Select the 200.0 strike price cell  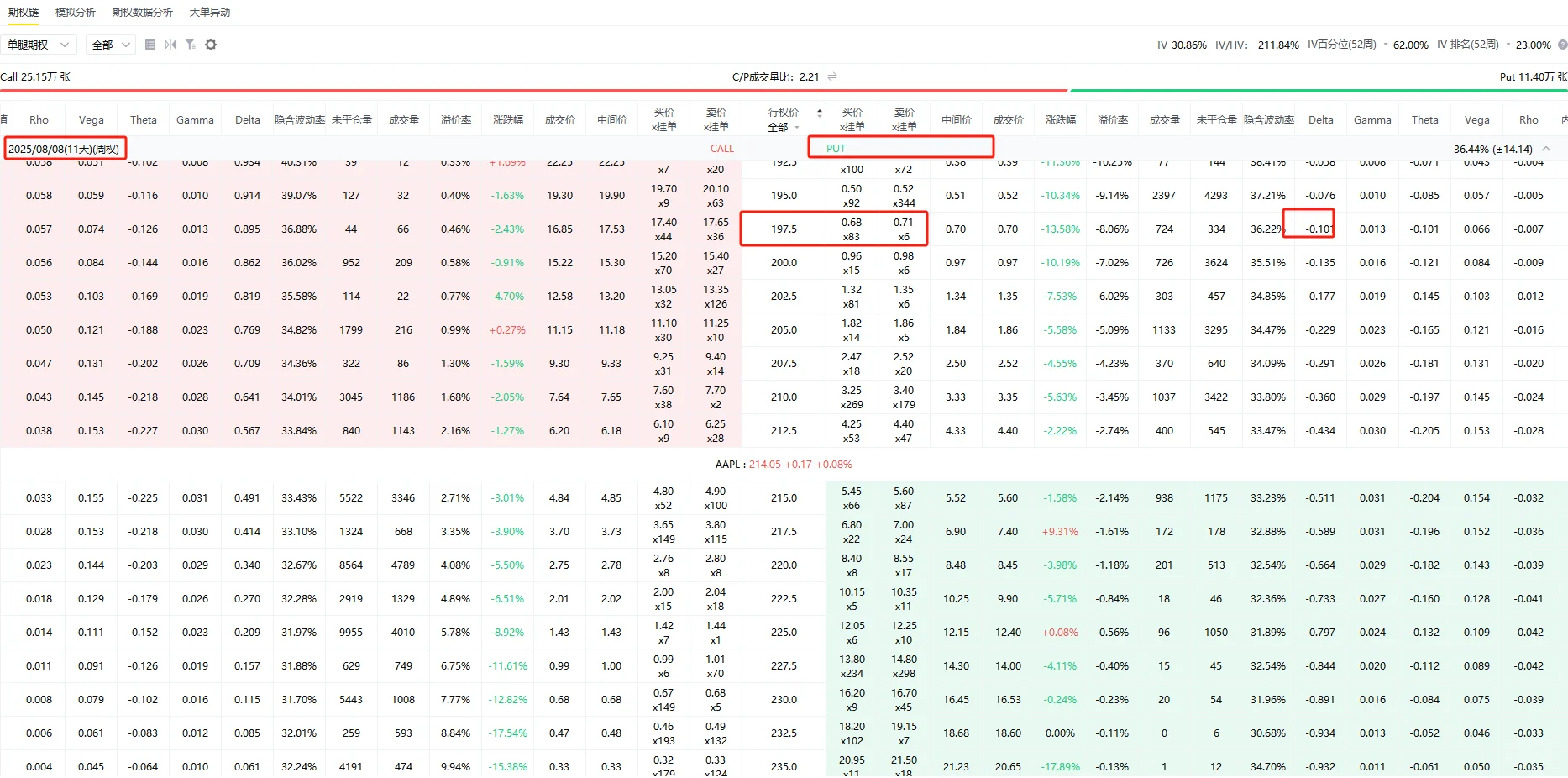coord(784,263)
